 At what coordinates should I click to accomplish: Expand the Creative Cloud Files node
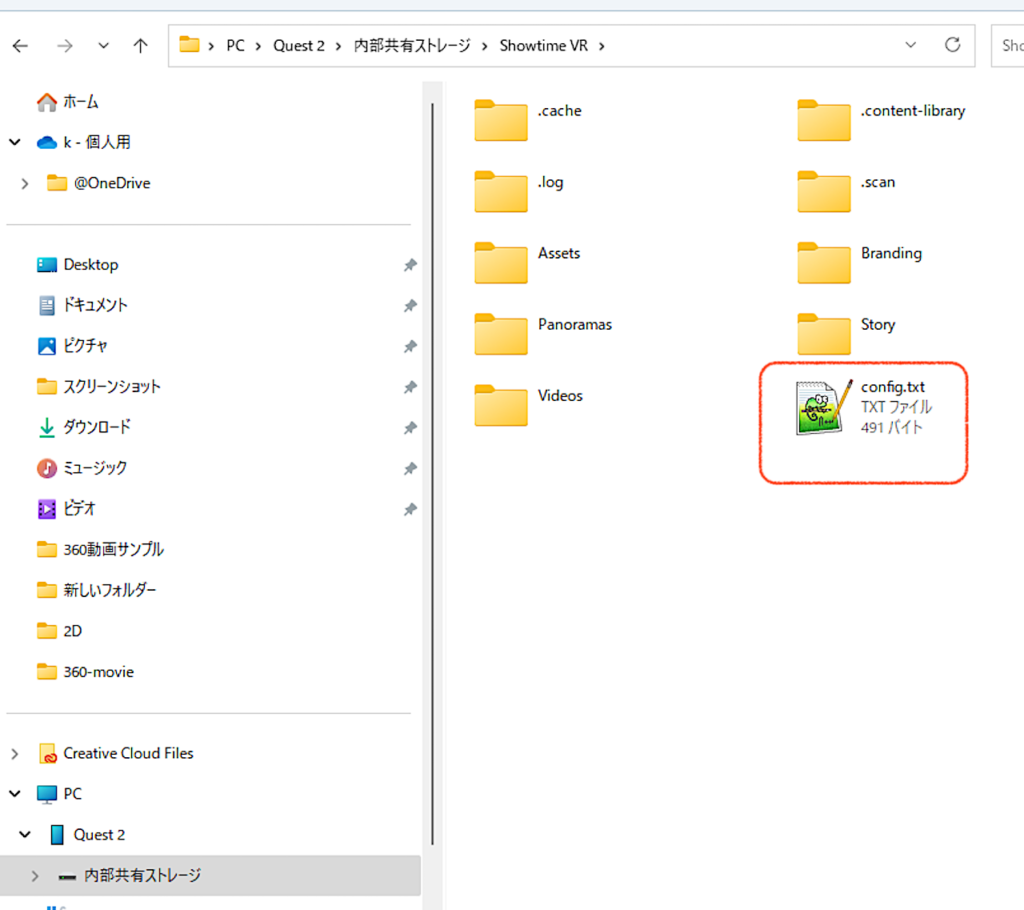(x=15, y=754)
